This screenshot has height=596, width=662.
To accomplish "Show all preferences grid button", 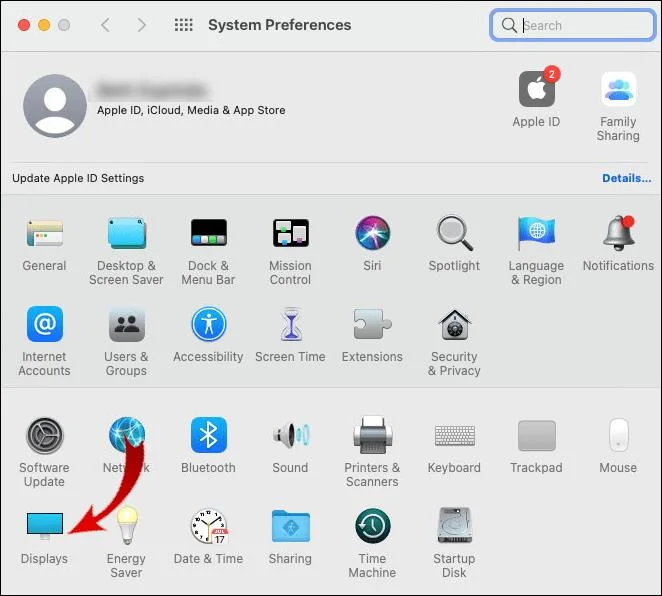I will tap(184, 25).
